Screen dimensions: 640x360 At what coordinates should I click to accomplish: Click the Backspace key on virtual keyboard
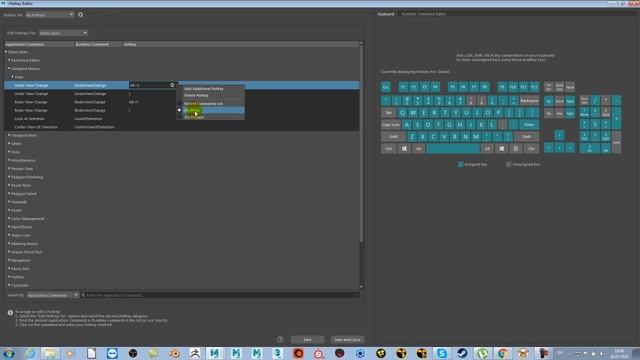pos(529,101)
